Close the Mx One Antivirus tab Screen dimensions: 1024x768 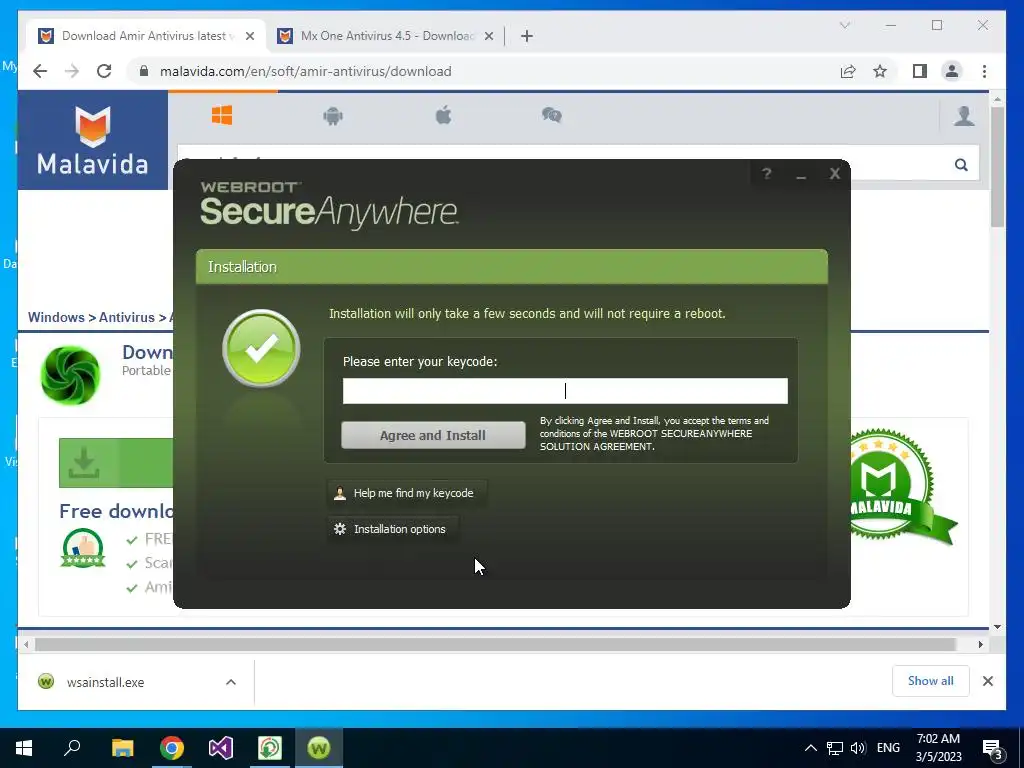pyautogui.click(x=488, y=36)
